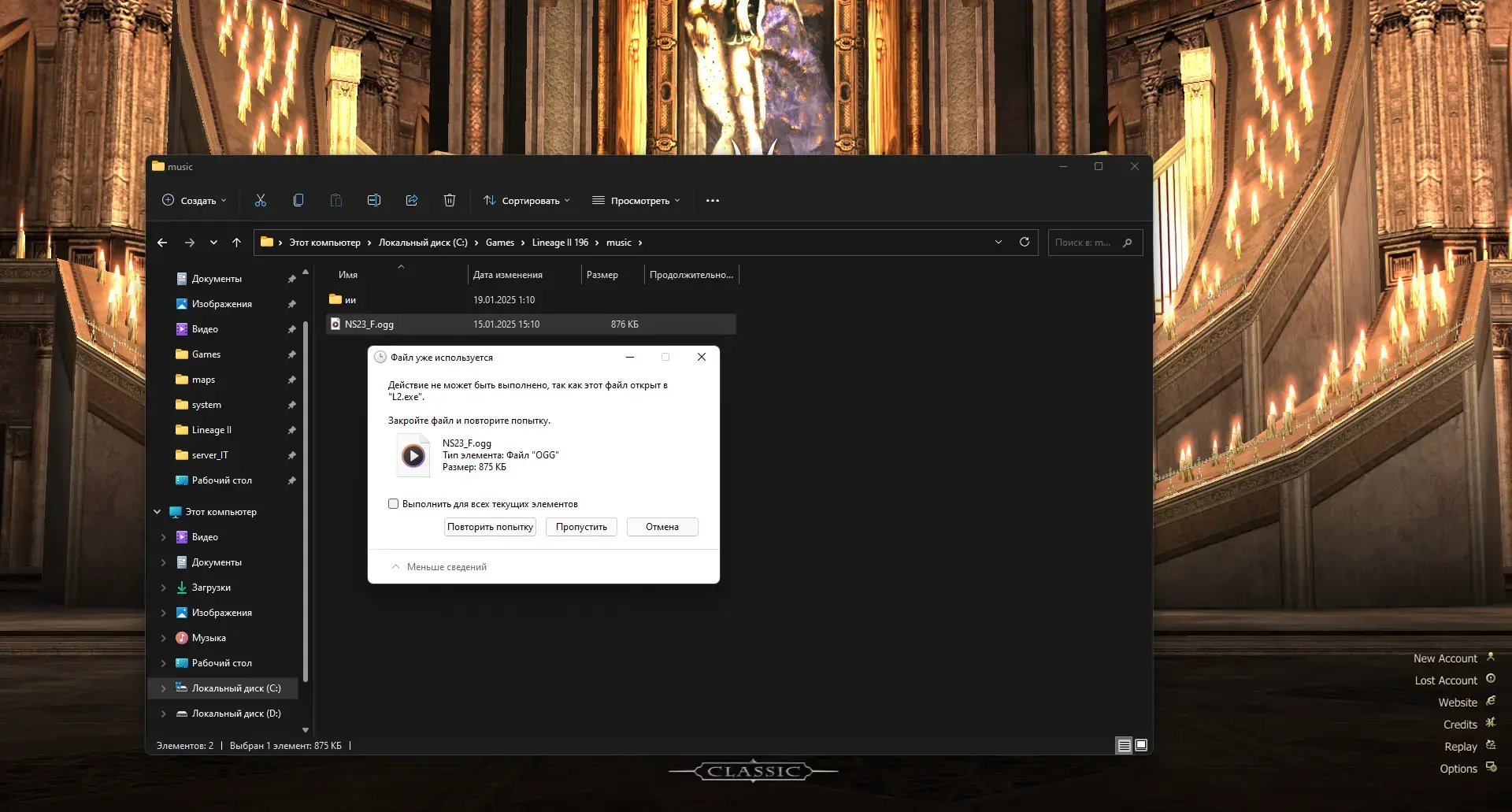
Task: Click Games in the breadcrumb path
Action: (500, 243)
